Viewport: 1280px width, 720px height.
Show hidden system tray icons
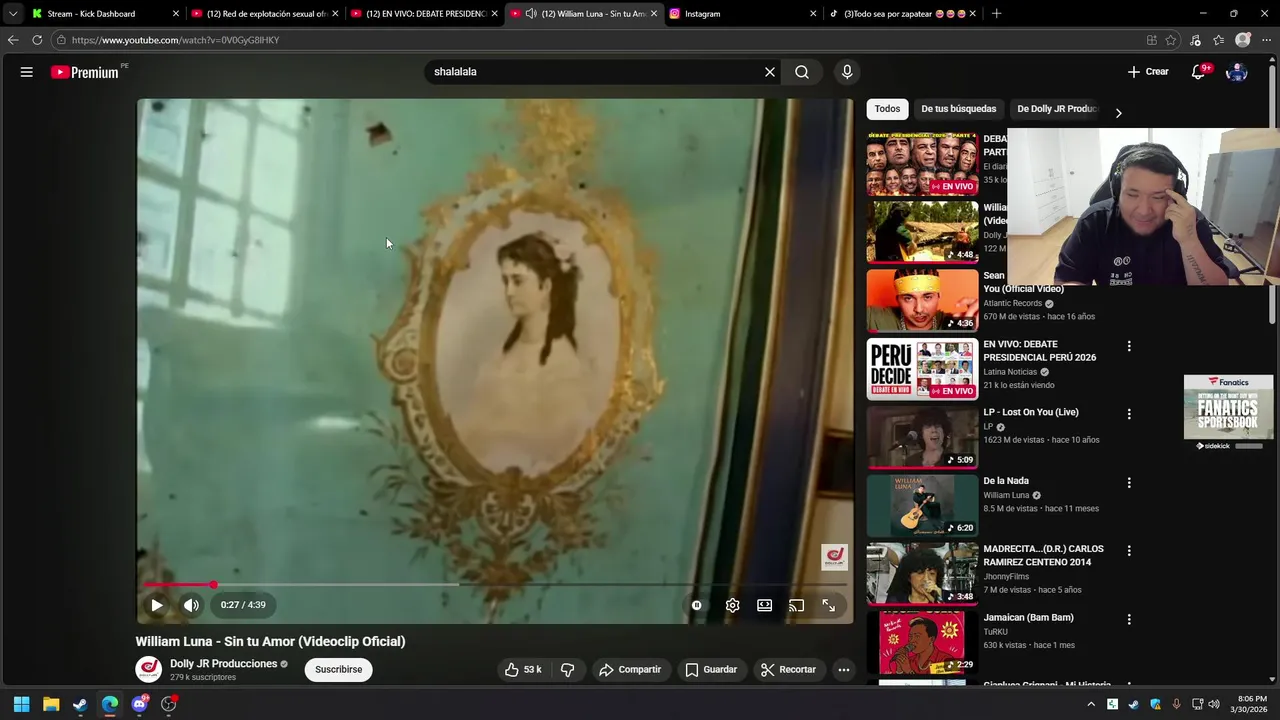coord(1091,704)
